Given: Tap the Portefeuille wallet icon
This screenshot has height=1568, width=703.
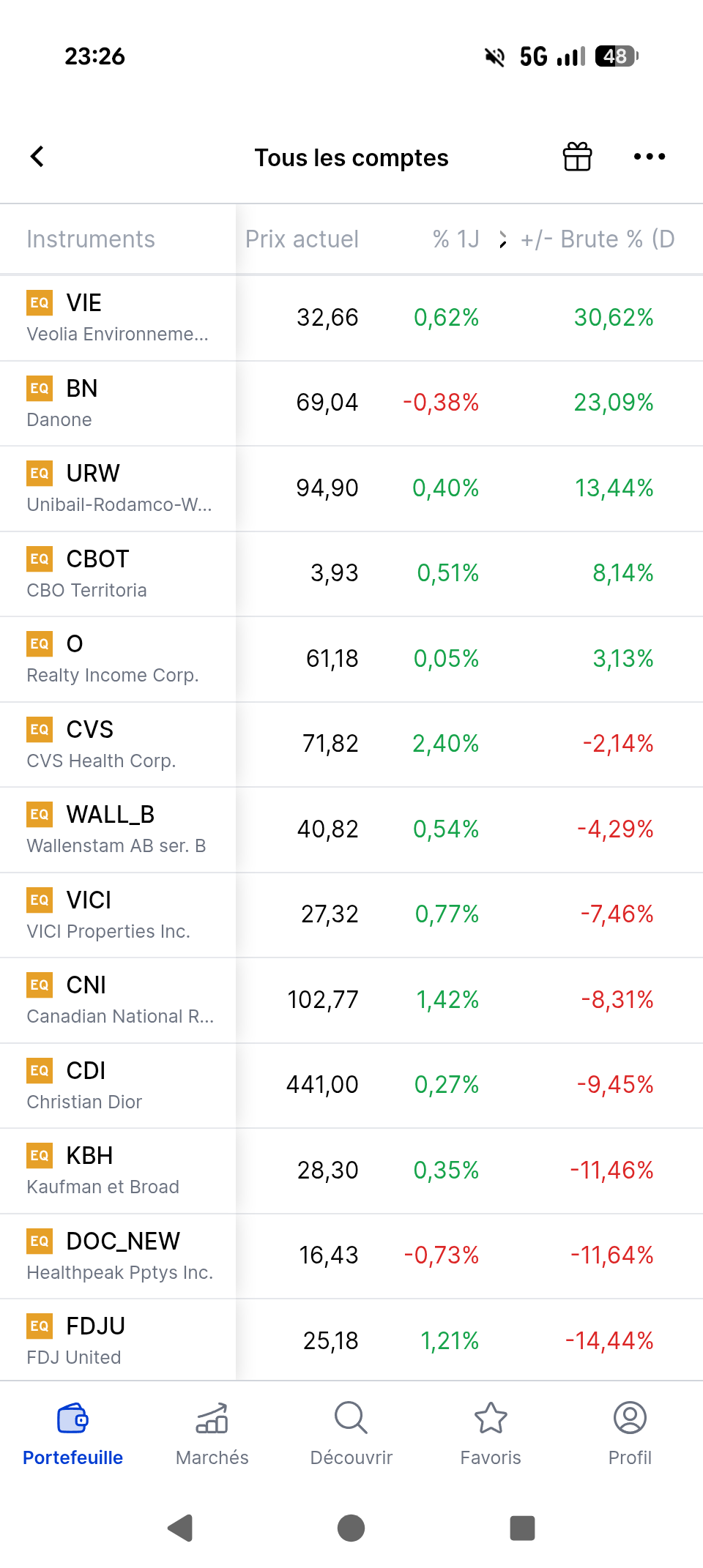Looking at the screenshot, I should click(72, 1419).
